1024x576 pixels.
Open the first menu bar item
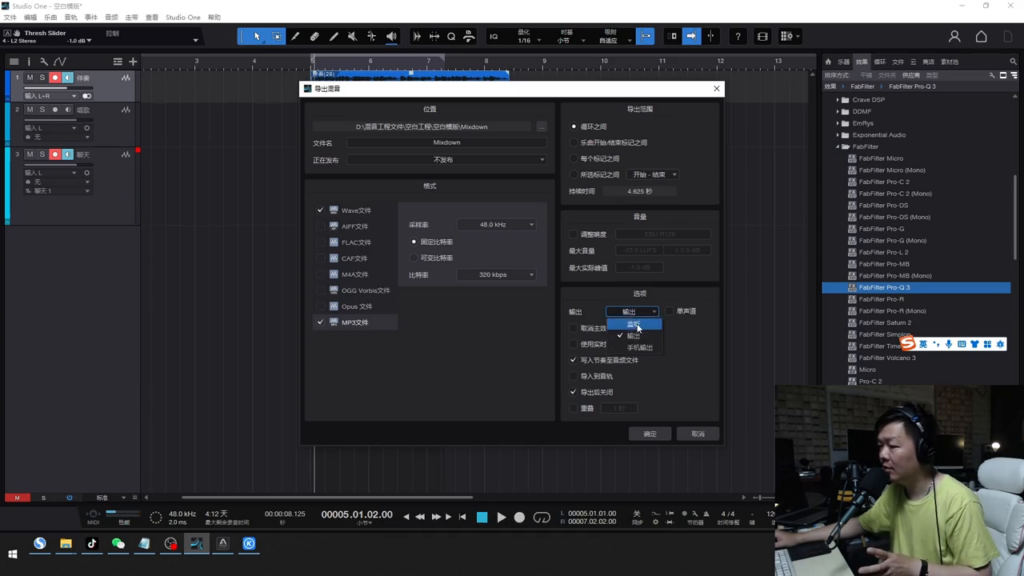(x=10, y=18)
